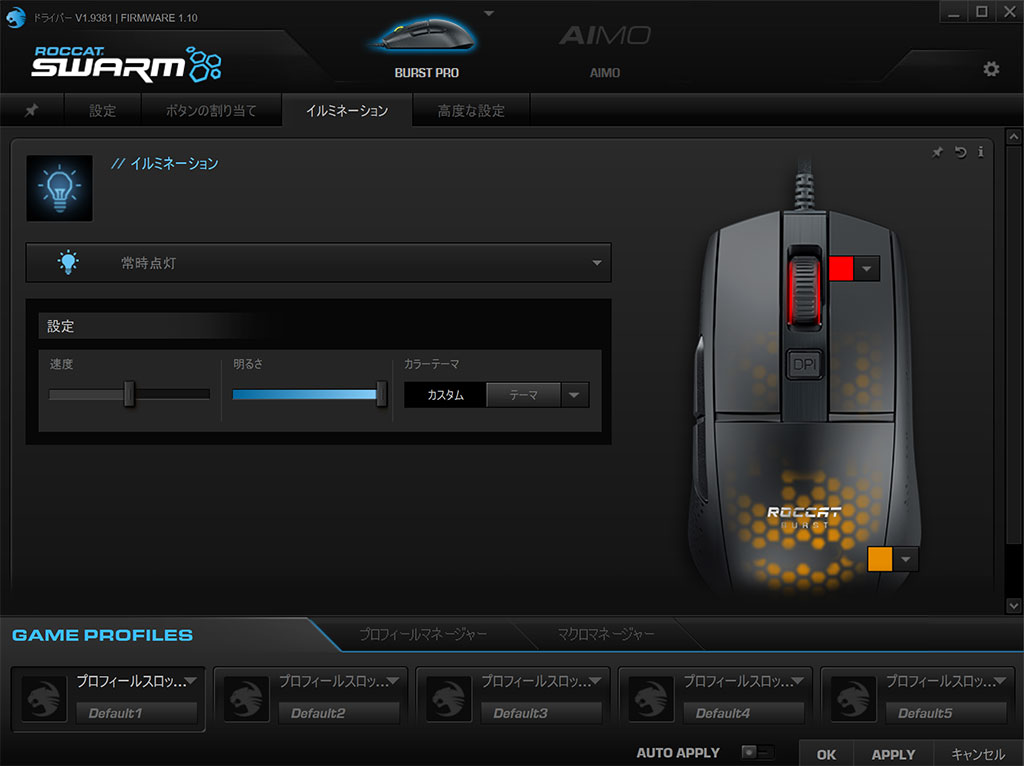Click the Default5 profile ROCCAT icon

pos(853,699)
